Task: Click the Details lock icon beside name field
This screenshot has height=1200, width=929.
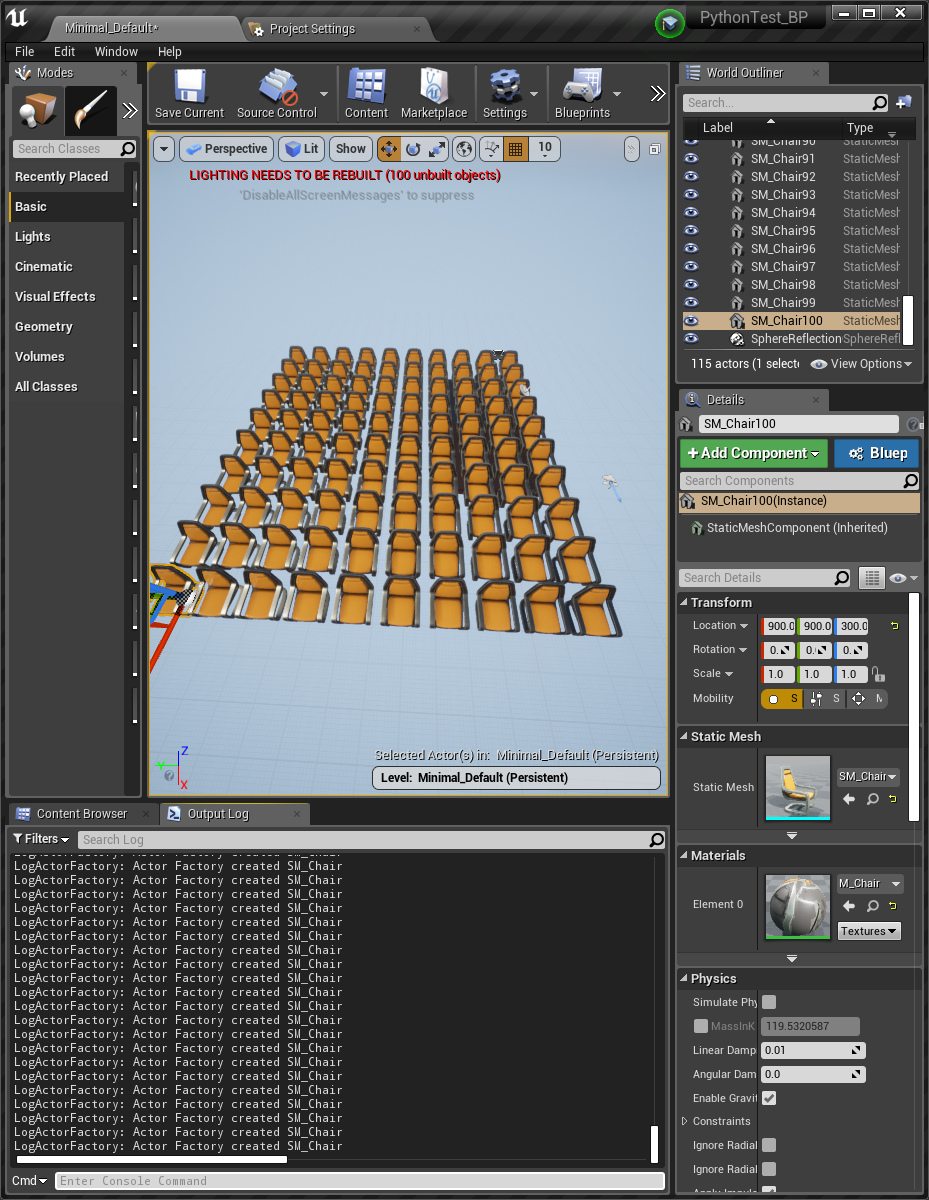Action: coord(912,424)
